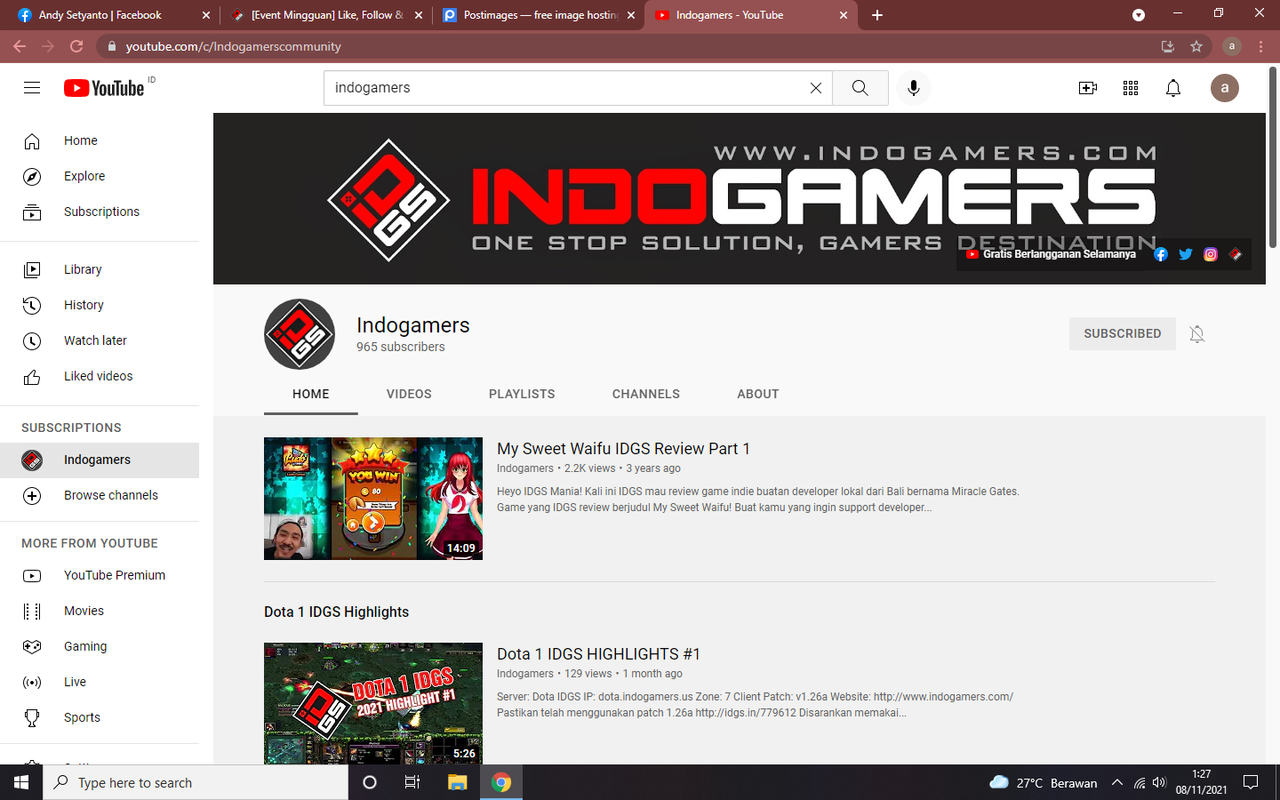Switch to the VIDEOS channel tab

click(x=409, y=394)
